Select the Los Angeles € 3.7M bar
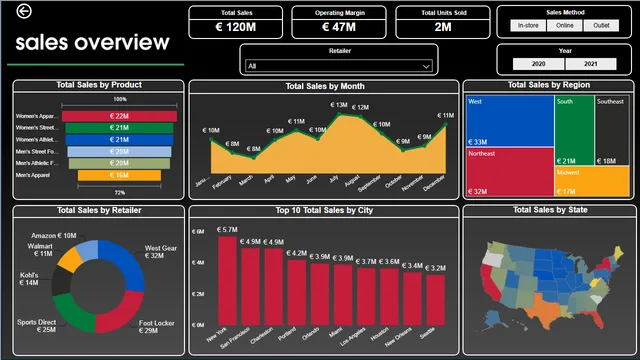This screenshot has width=640, height=360. (366, 296)
